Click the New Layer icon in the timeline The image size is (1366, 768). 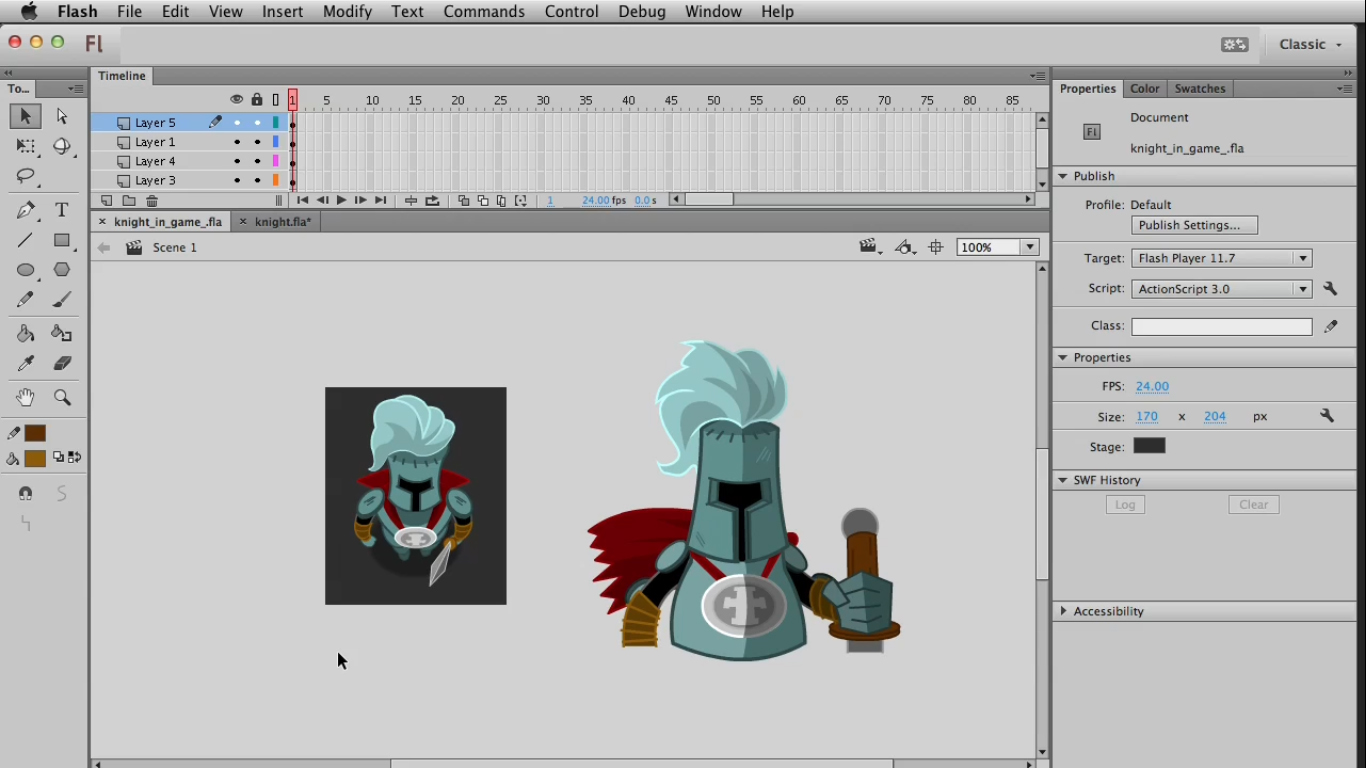tap(106, 200)
